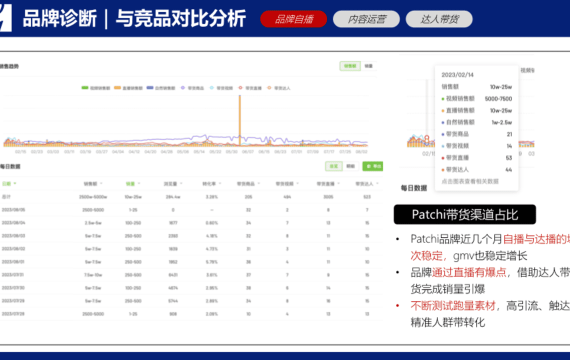Click 点击图表查看相关数据 hint in tooltip

tap(470, 181)
